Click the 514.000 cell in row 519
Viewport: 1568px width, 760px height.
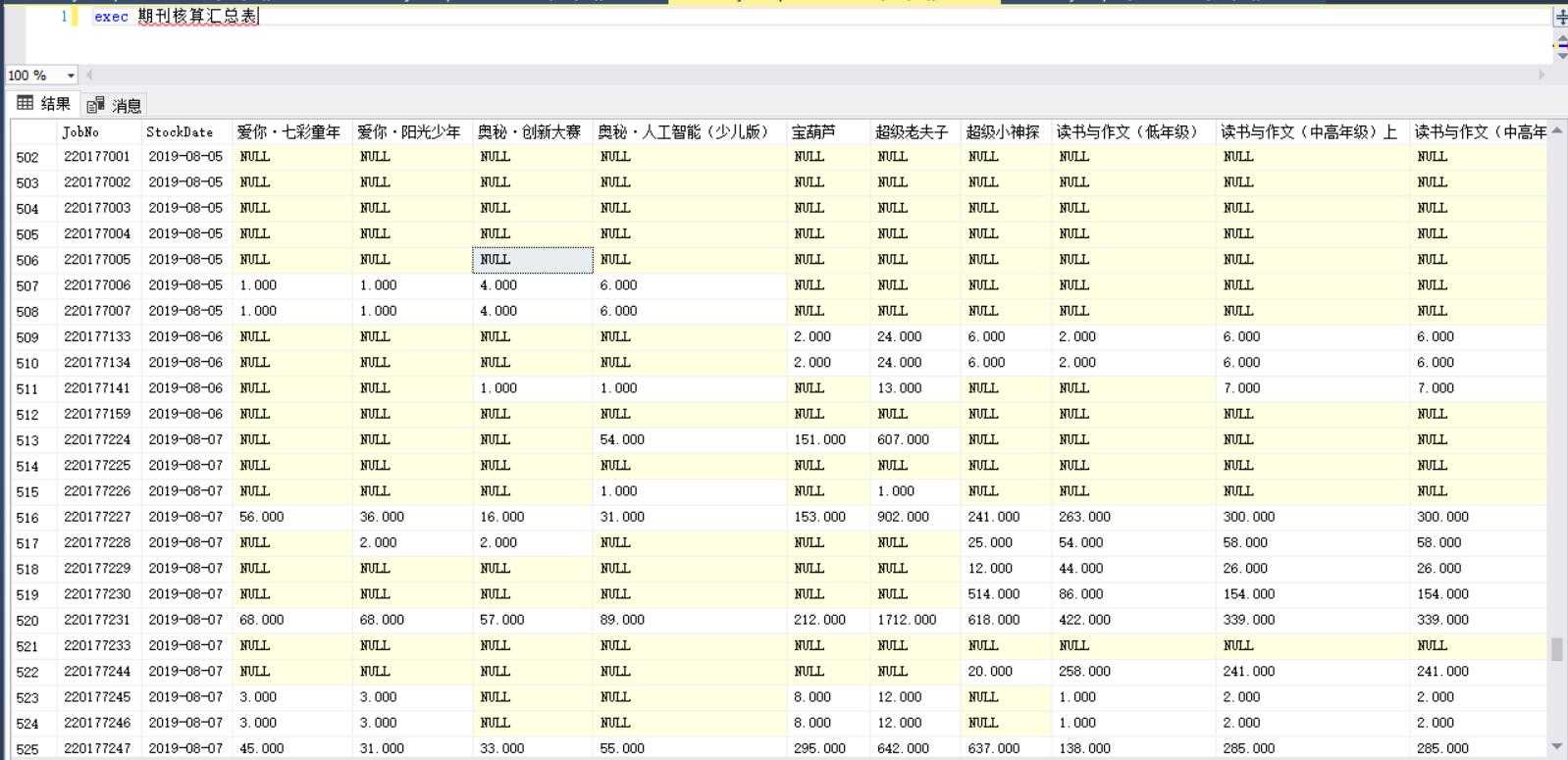(1005, 594)
